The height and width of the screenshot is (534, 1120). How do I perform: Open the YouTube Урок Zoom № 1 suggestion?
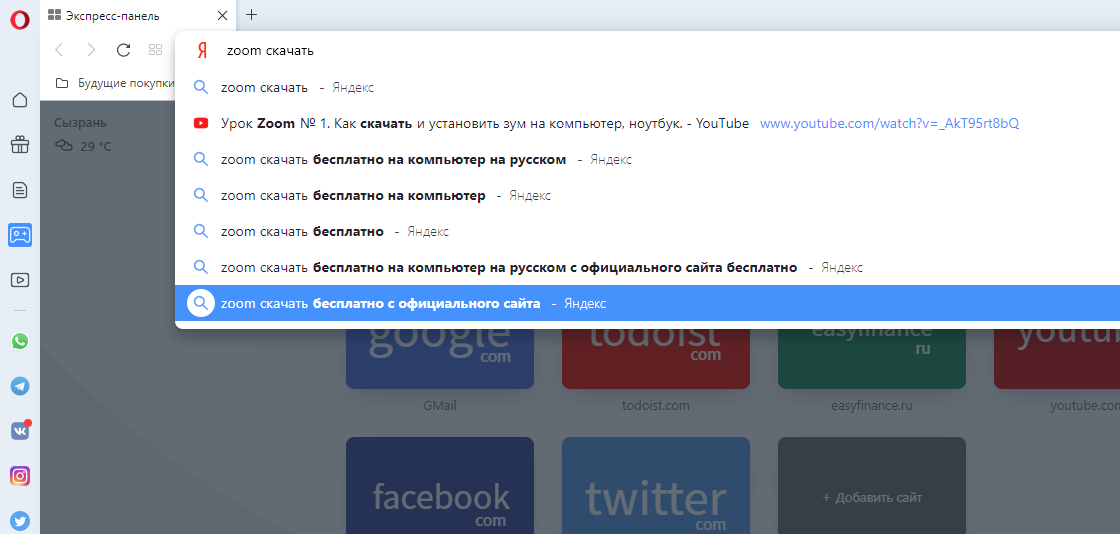tap(647, 124)
